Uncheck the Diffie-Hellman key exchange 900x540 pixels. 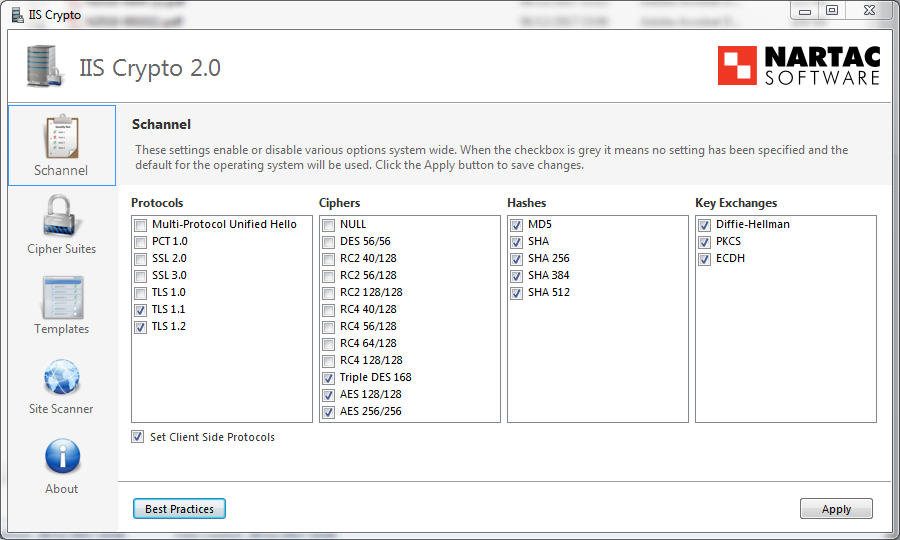tap(704, 225)
